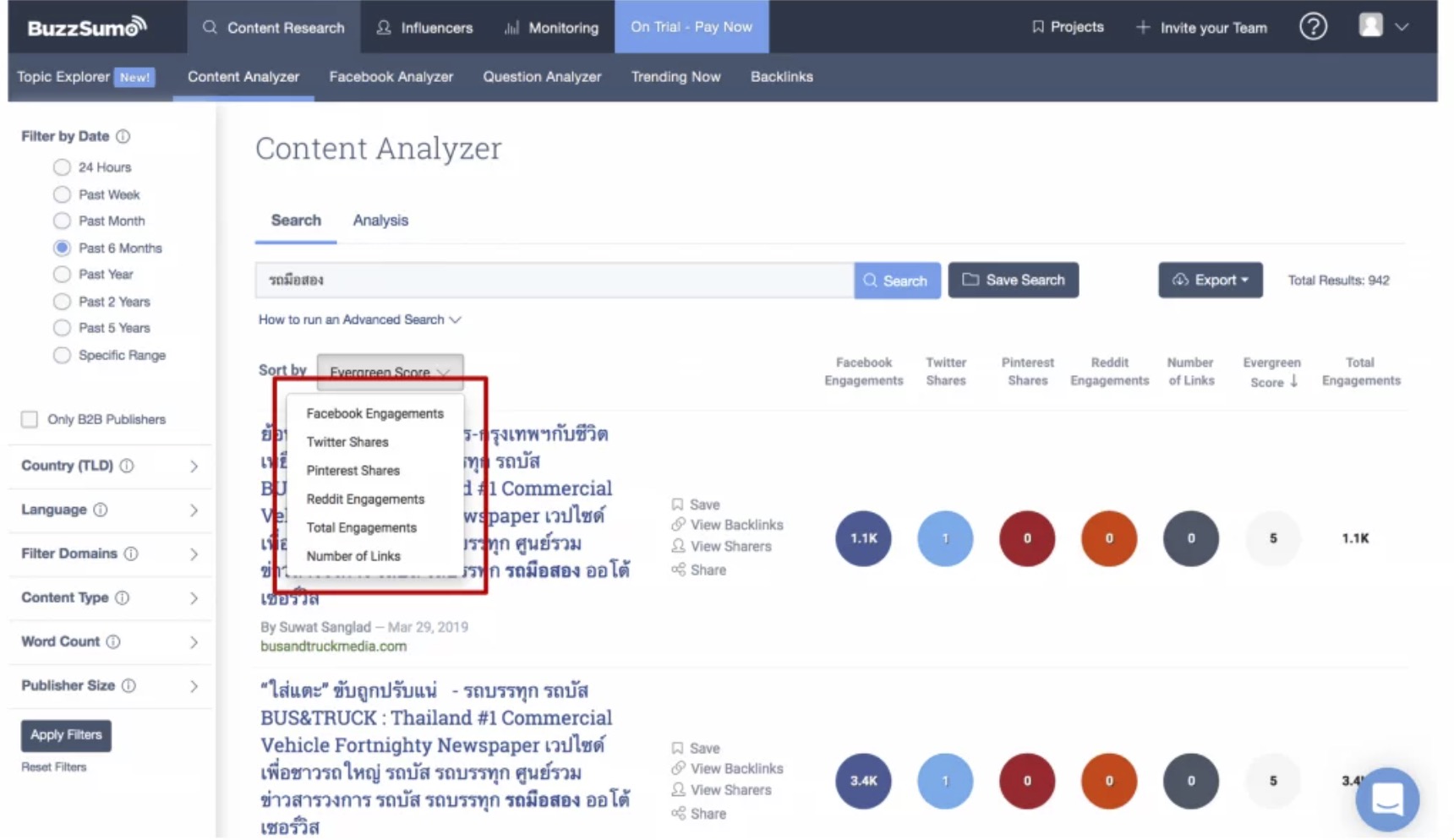Screen dimensions: 1454x840
Task: Click the search query input field
Action: [x=555, y=280]
